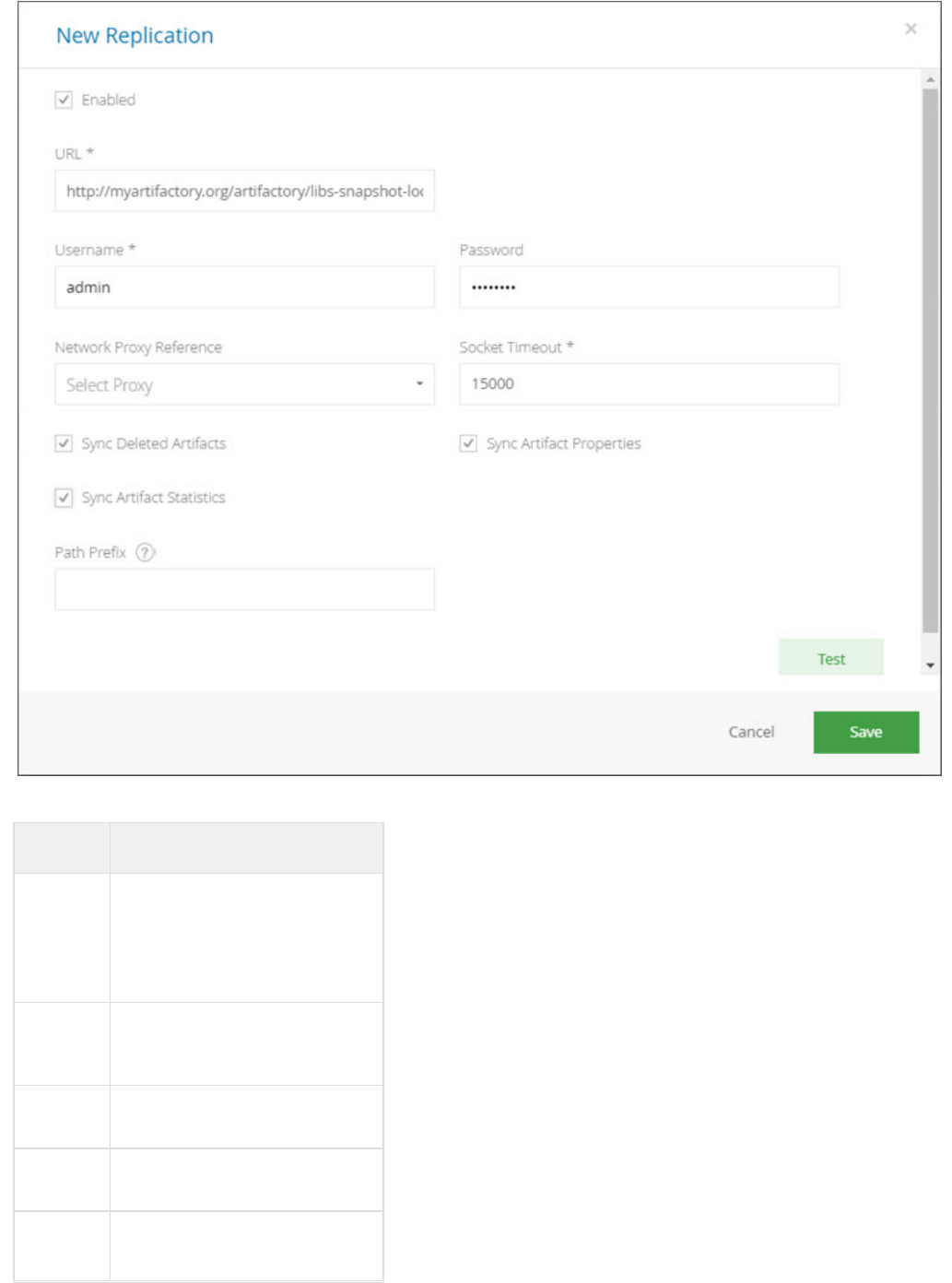952x1283 pixels.
Task: Cancel the replication dialog
Action: click(x=751, y=732)
